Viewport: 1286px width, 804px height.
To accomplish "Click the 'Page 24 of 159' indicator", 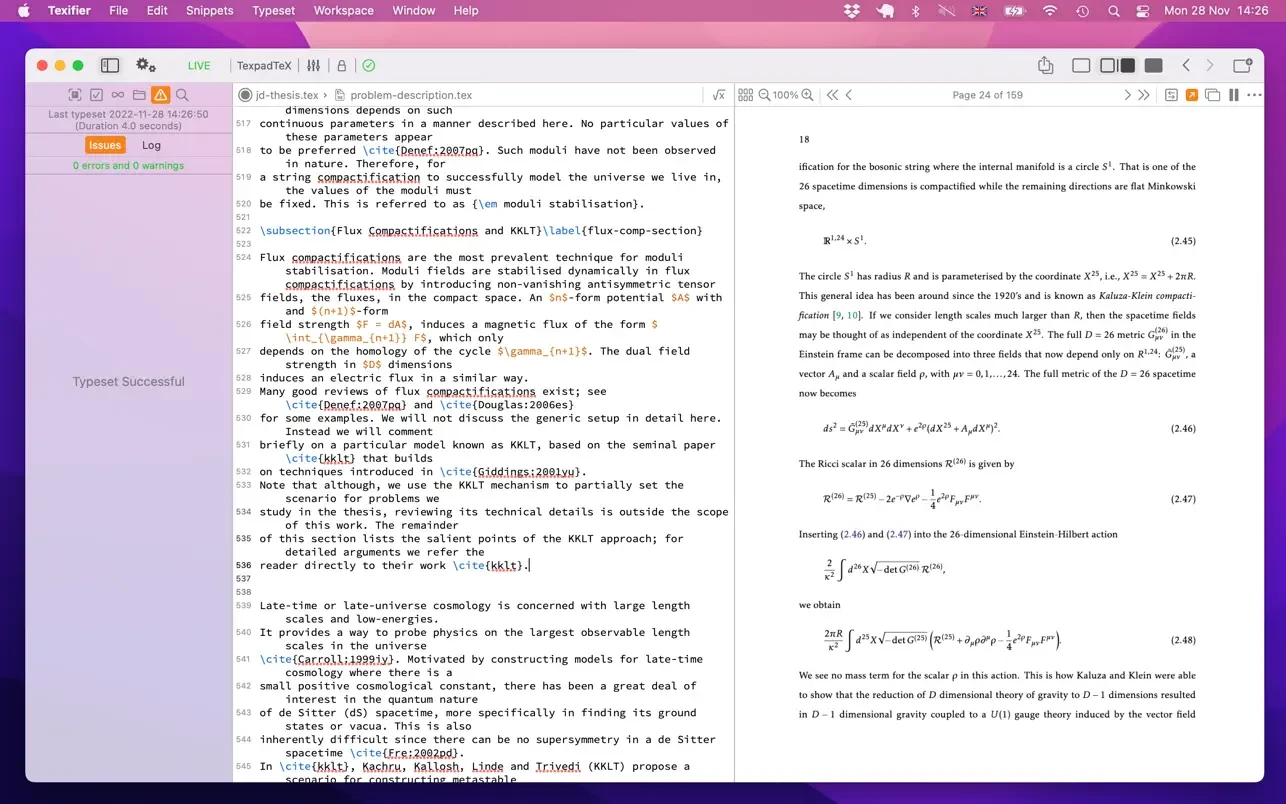I will tap(987, 95).
